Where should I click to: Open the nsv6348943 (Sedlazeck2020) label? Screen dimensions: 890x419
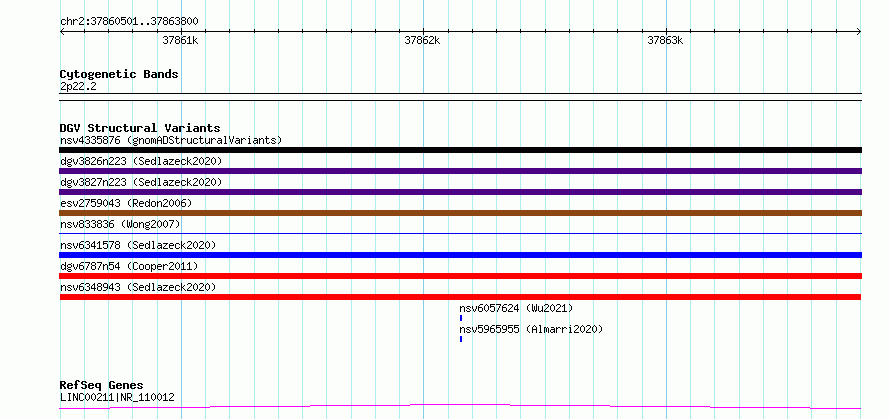click(138, 287)
